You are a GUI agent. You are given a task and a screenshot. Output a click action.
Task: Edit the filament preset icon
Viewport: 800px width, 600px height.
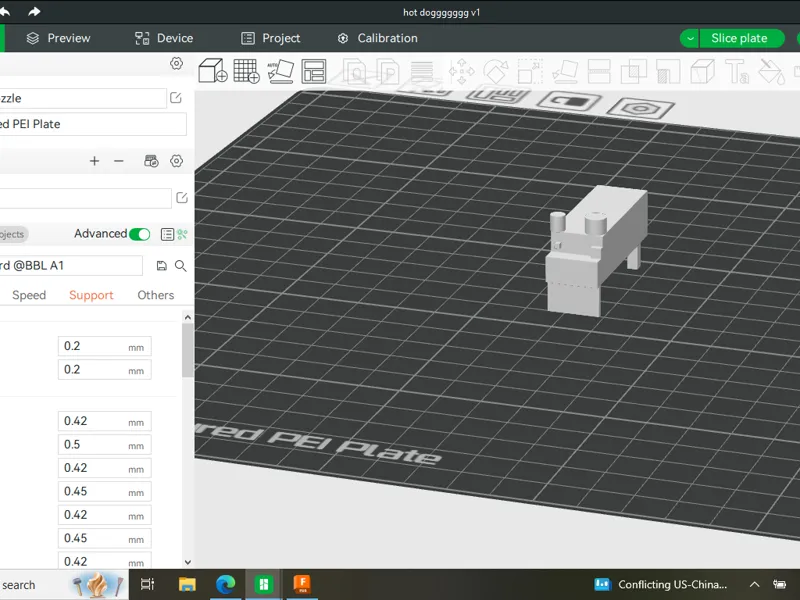[x=182, y=197]
